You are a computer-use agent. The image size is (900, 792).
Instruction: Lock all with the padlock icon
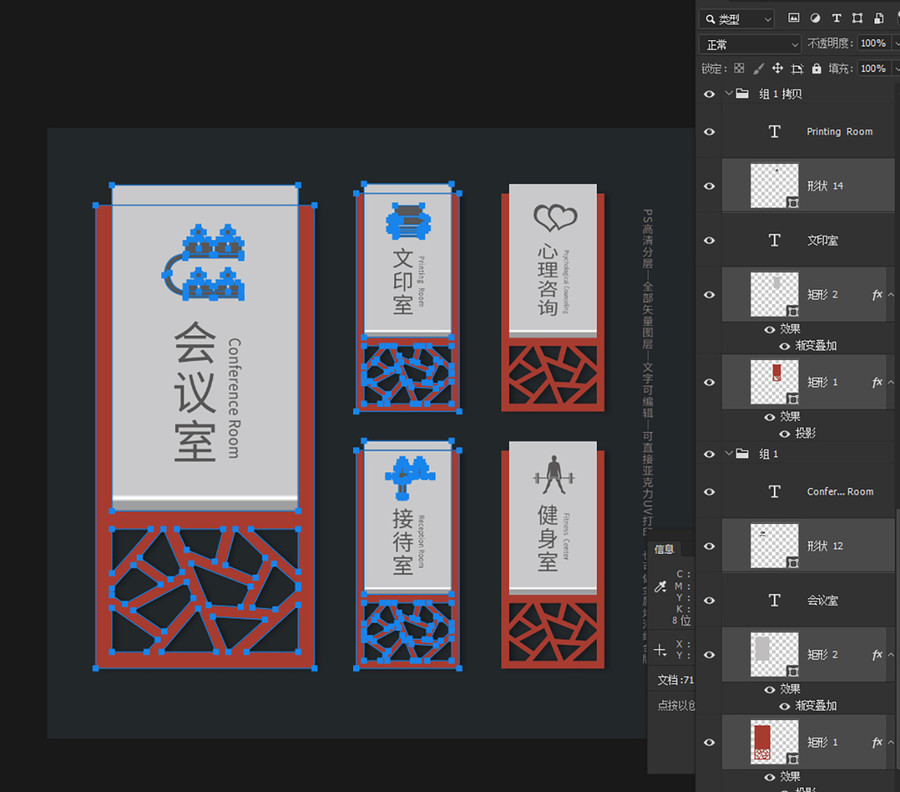816,68
